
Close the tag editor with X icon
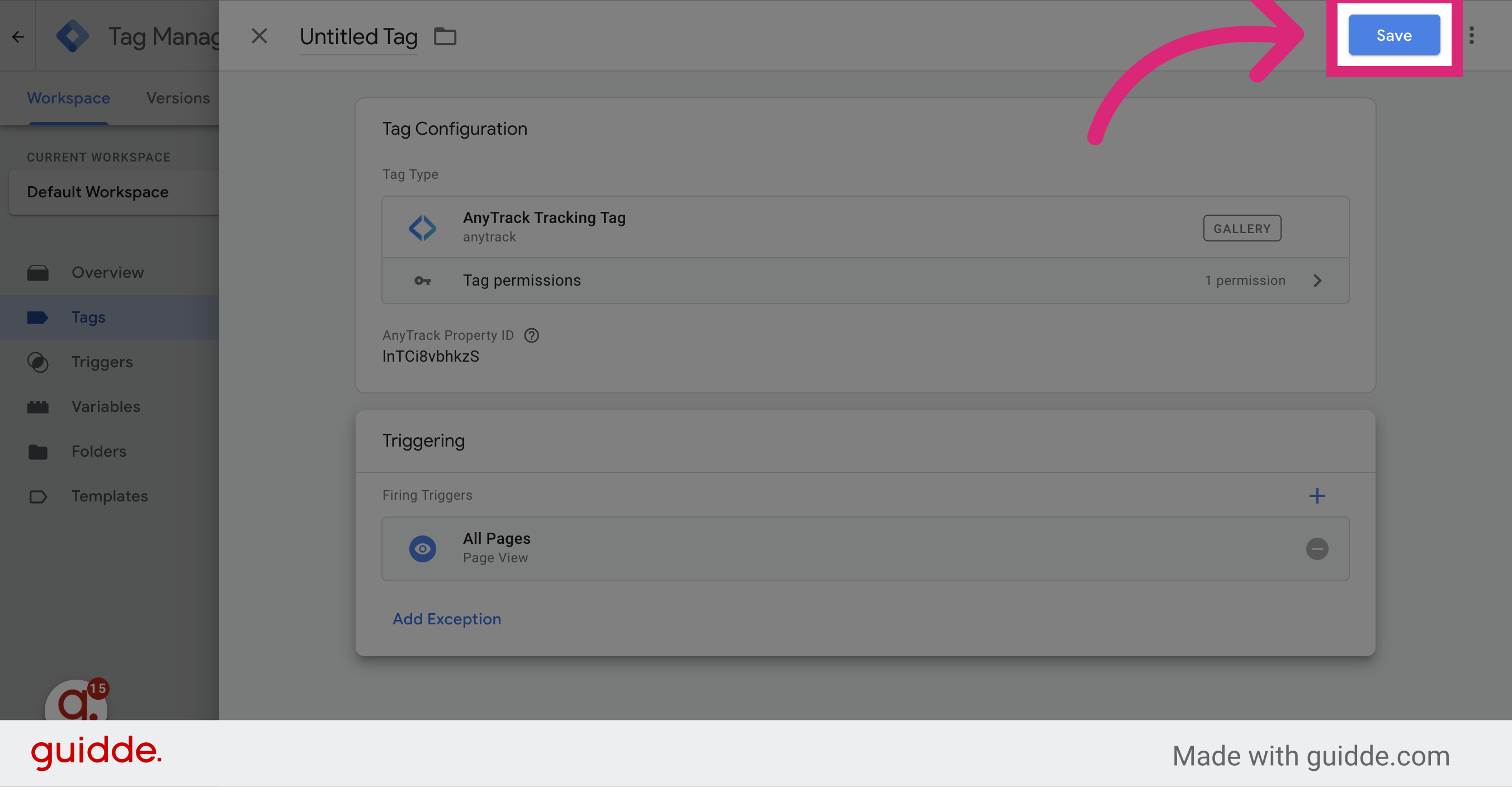point(259,36)
